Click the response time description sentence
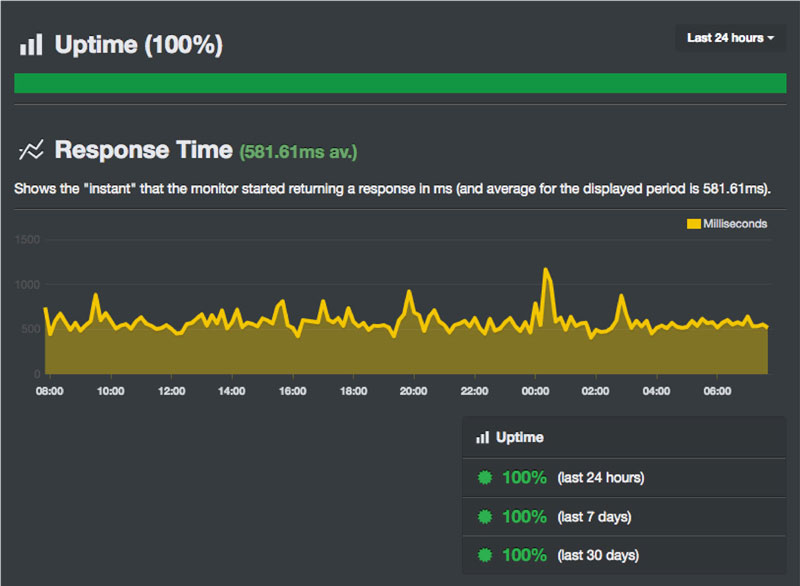The height and width of the screenshot is (586, 800). coord(392,189)
